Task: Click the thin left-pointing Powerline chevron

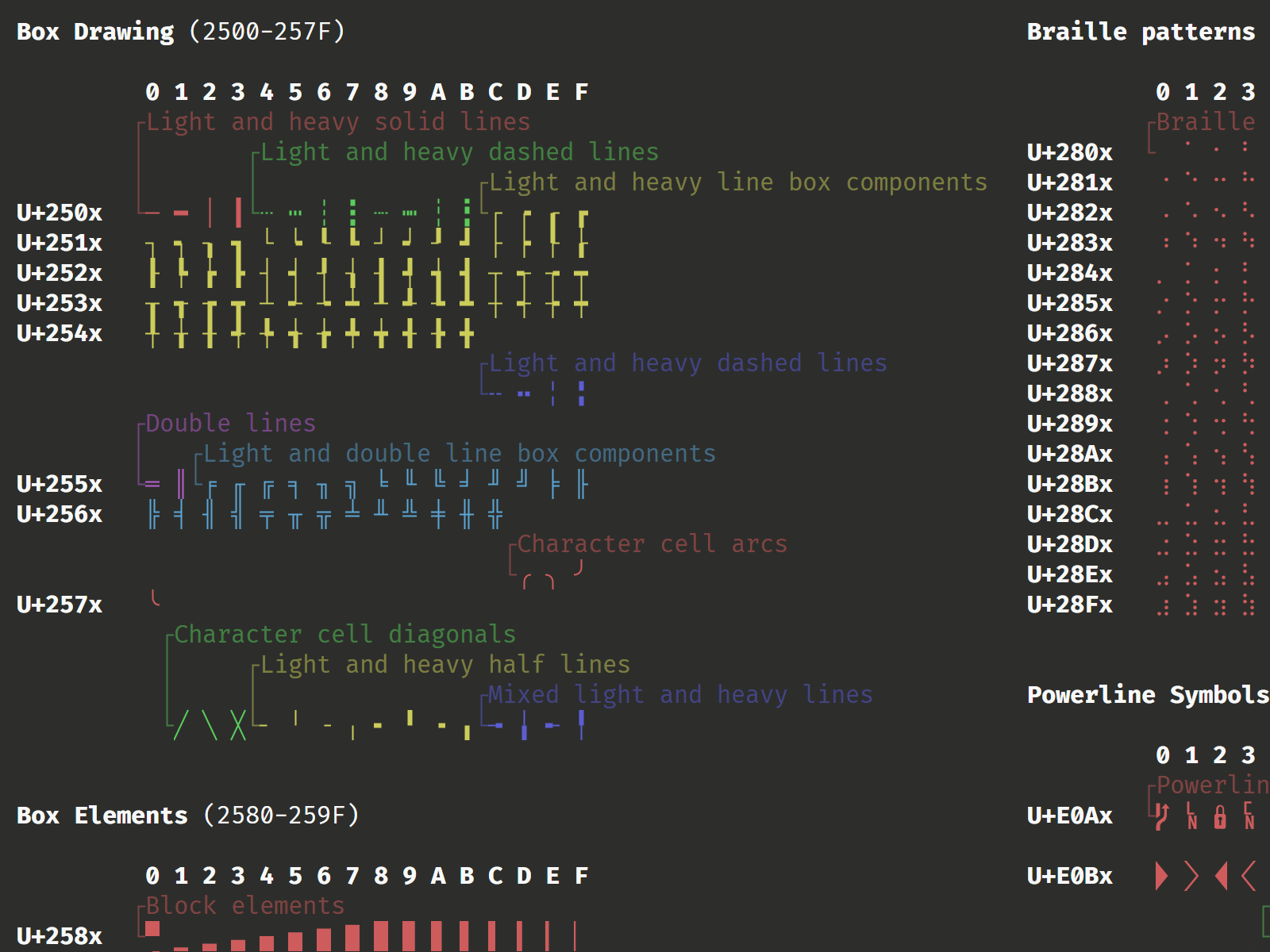Action: 1249,876
